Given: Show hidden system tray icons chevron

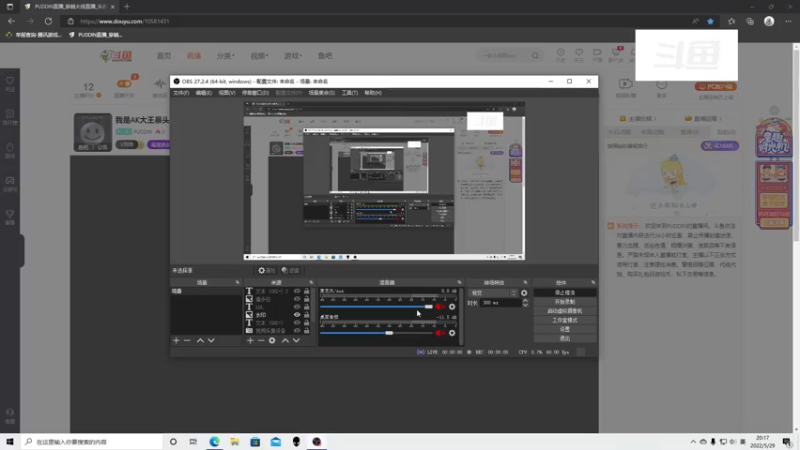Looking at the screenshot, I should click(693, 442).
